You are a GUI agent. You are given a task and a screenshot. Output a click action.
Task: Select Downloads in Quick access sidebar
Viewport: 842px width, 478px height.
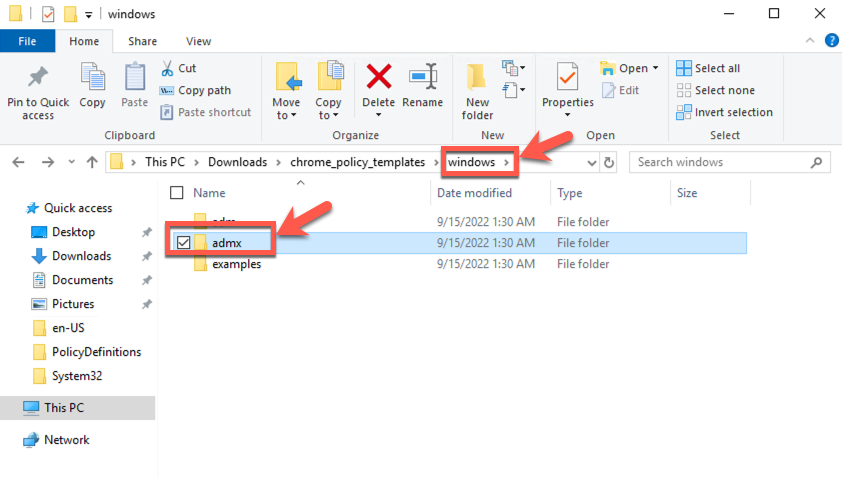81,256
